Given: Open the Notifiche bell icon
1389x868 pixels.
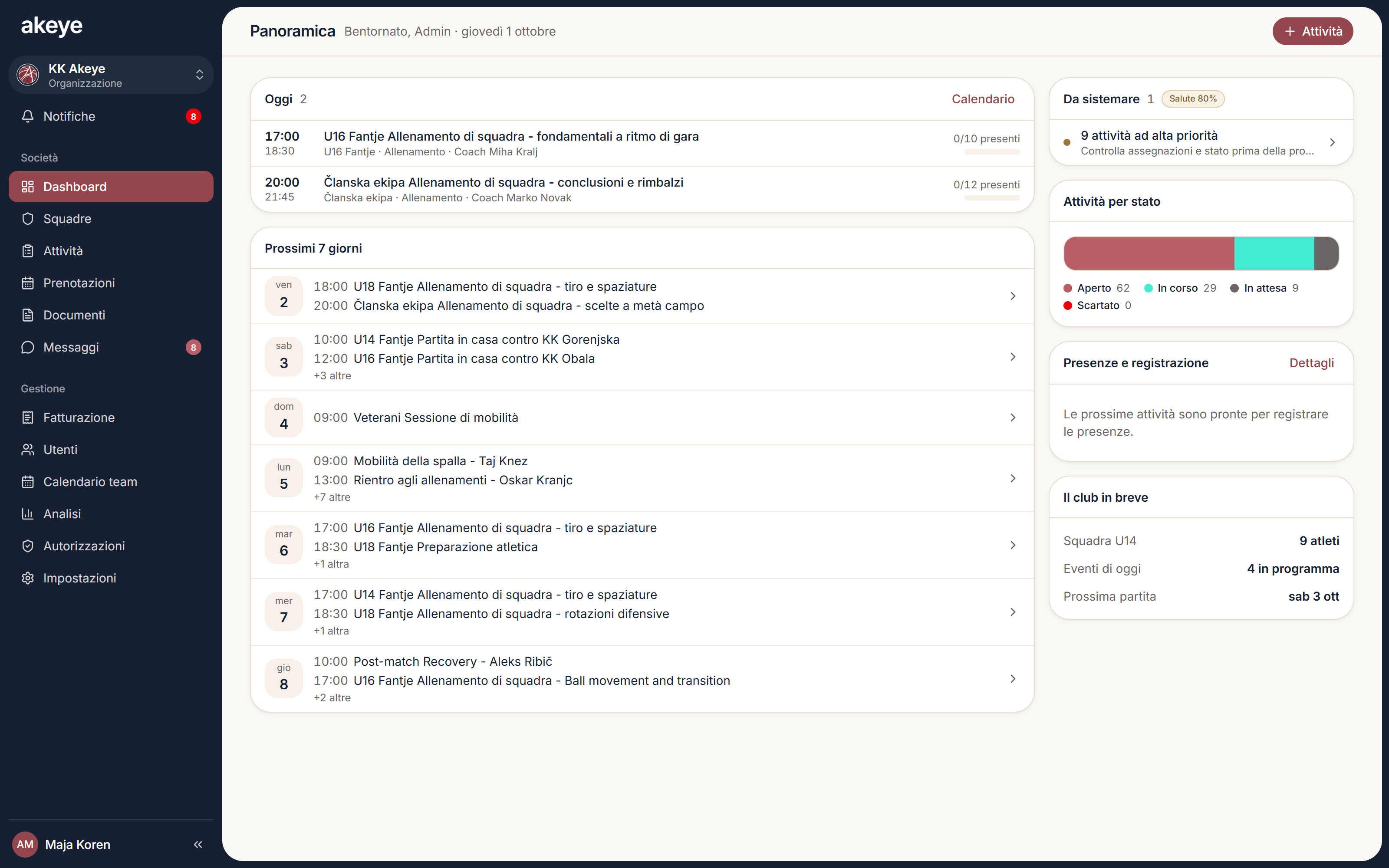Looking at the screenshot, I should click(27, 117).
